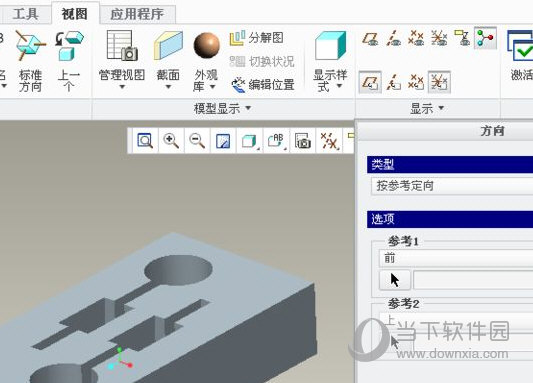This screenshot has height=383, width=533.
Task: Expand the 外观库 dropdown arrow
Action: [212, 87]
